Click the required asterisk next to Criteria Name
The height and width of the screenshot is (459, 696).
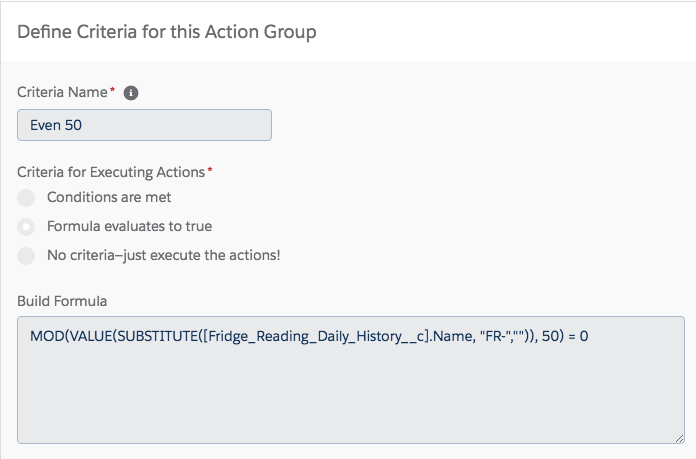[112, 90]
